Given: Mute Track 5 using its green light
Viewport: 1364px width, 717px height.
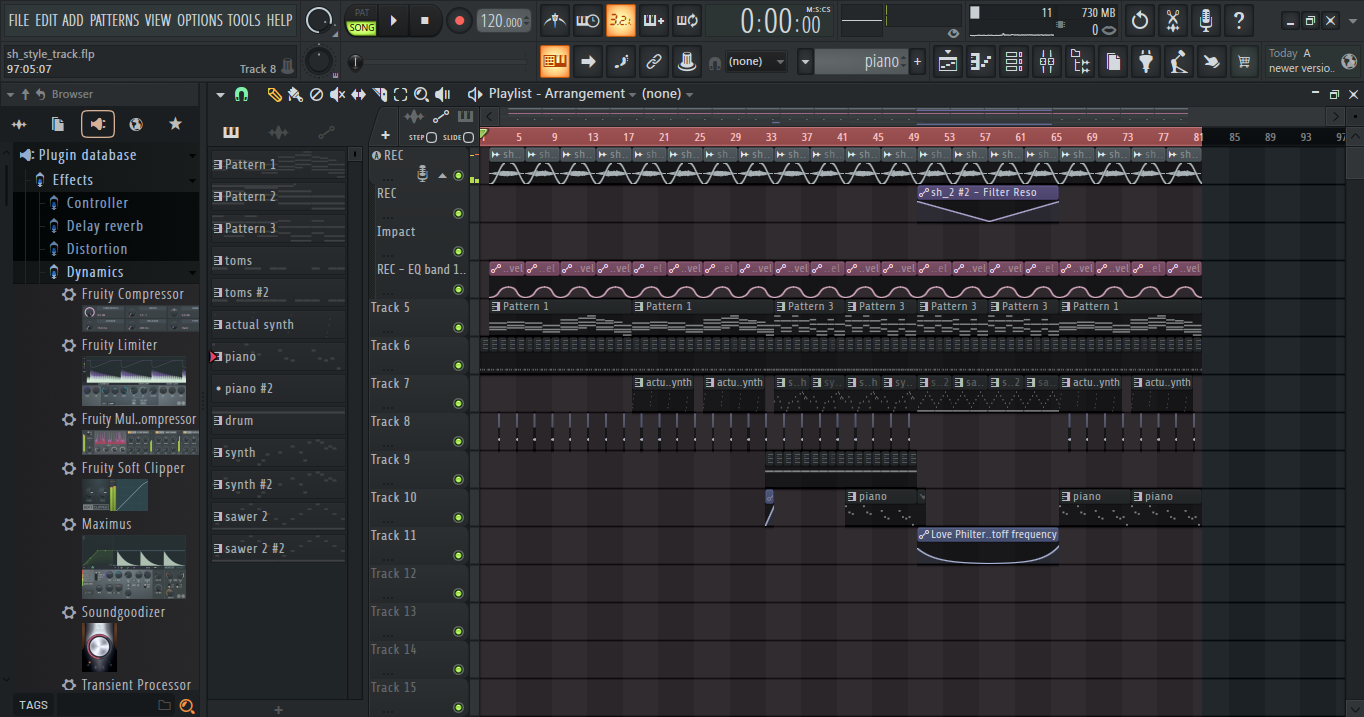Looking at the screenshot, I should 459,327.
